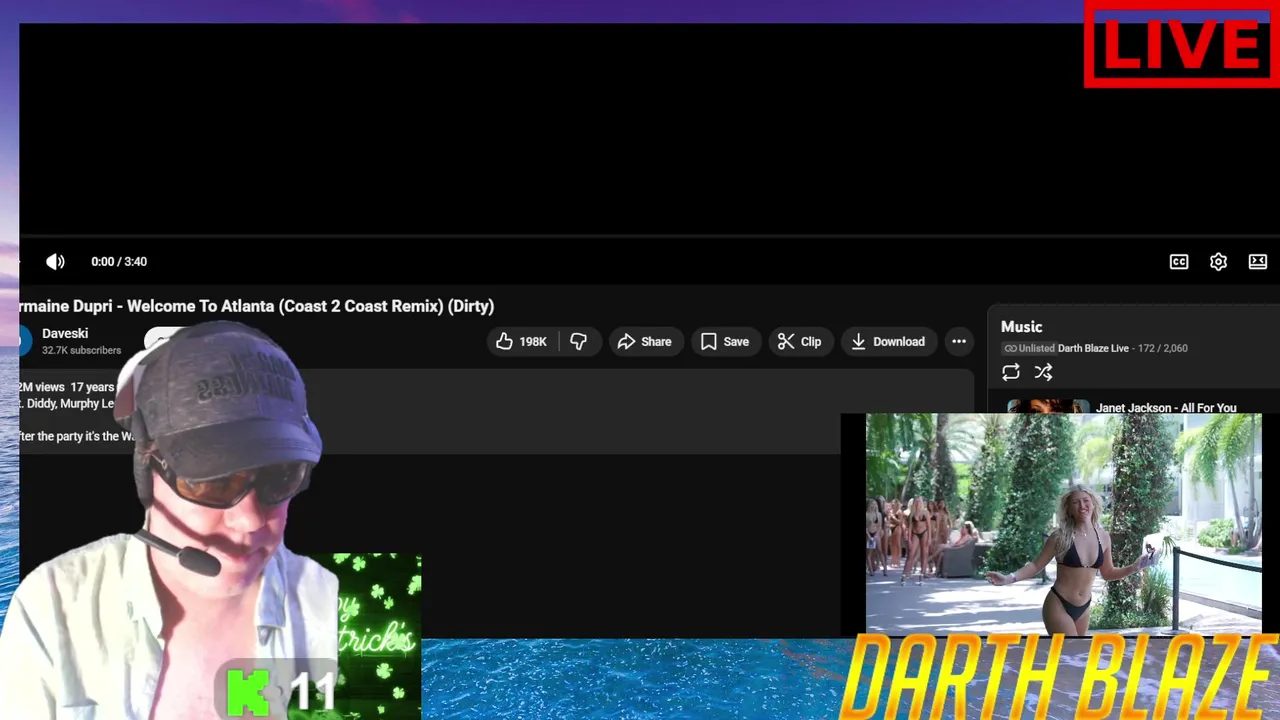Click the 0:00 / 3:40 time display
Viewport: 1280px width, 720px height.
pyautogui.click(x=119, y=261)
